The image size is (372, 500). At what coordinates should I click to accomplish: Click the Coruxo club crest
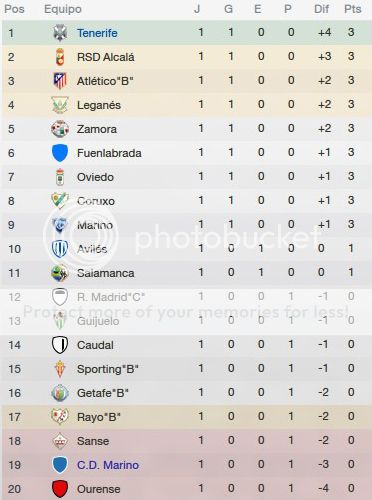(x=60, y=201)
